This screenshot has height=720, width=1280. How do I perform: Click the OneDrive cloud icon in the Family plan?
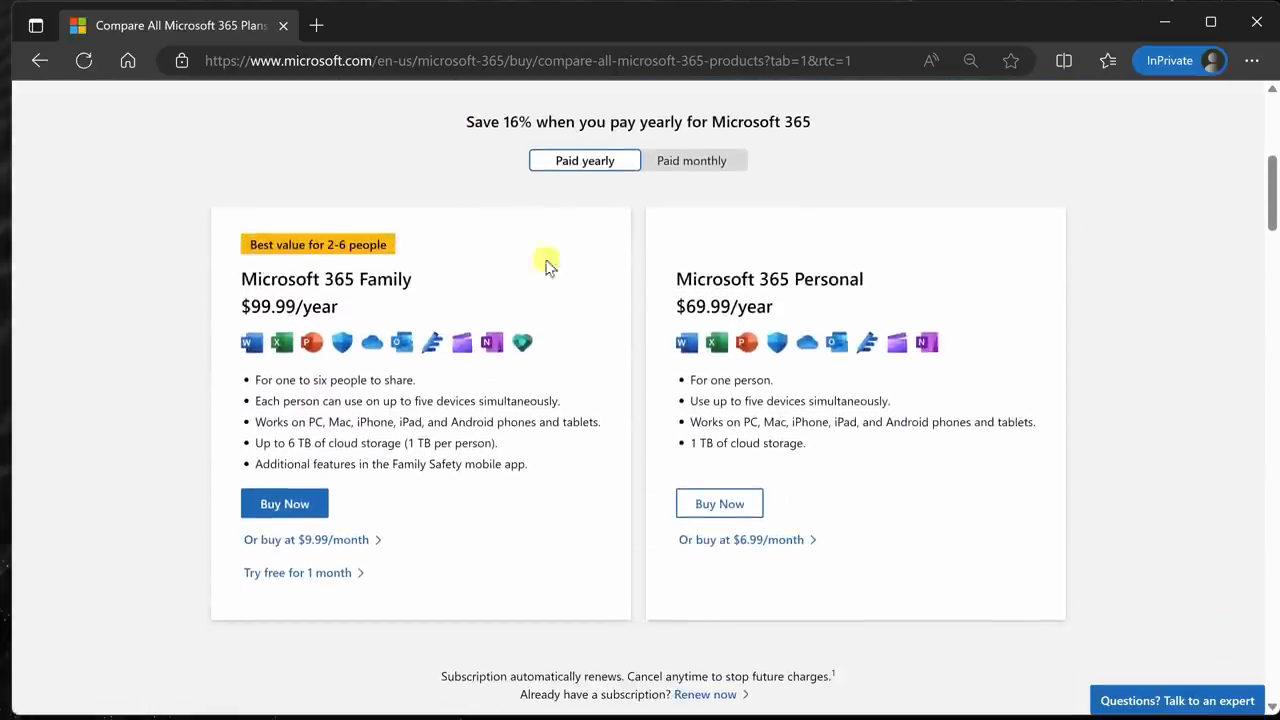pos(372,343)
